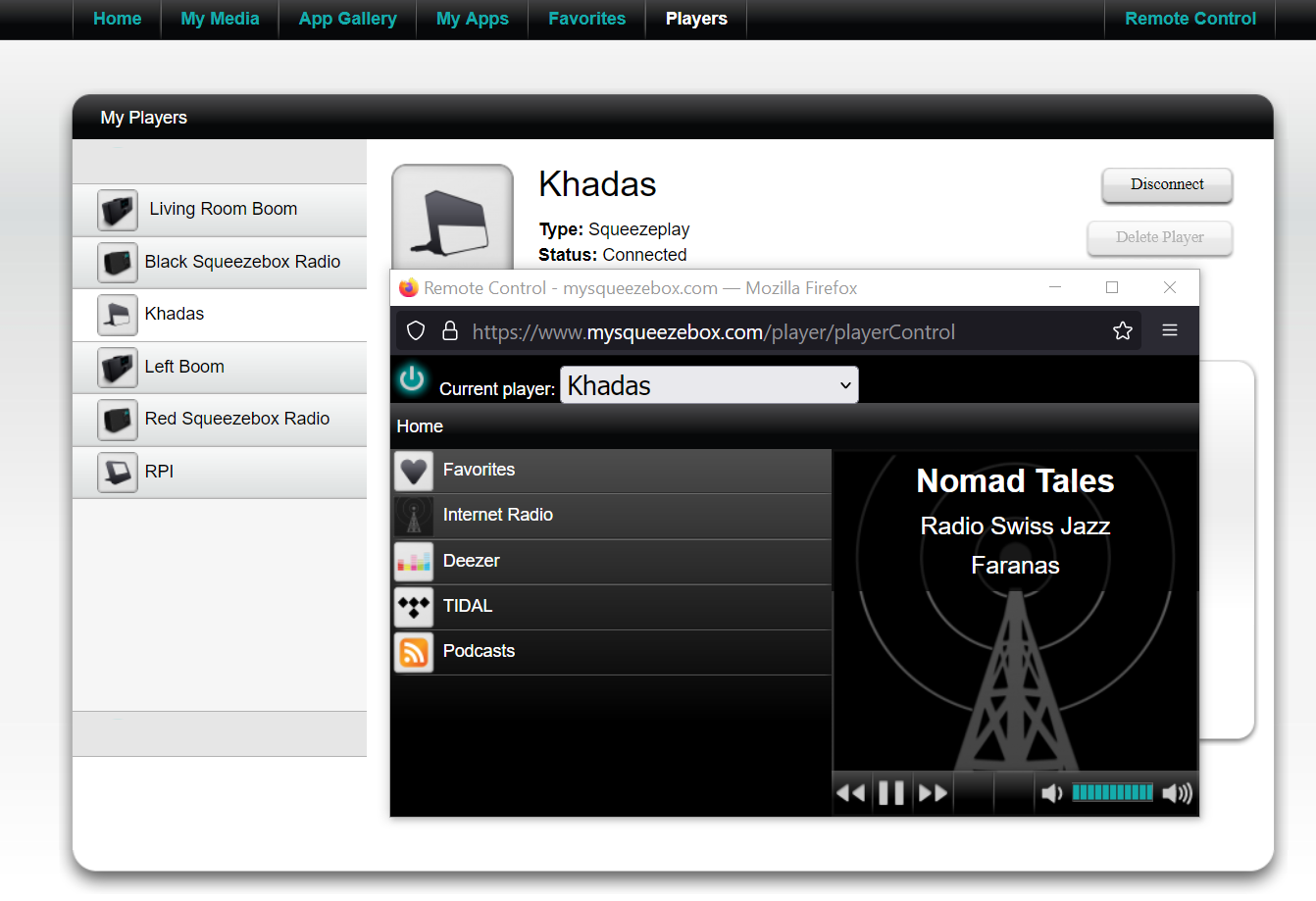Click the Firefox address bar URL
The image size is (1316, 901).
pyautogui.click(x=713, y=332)
